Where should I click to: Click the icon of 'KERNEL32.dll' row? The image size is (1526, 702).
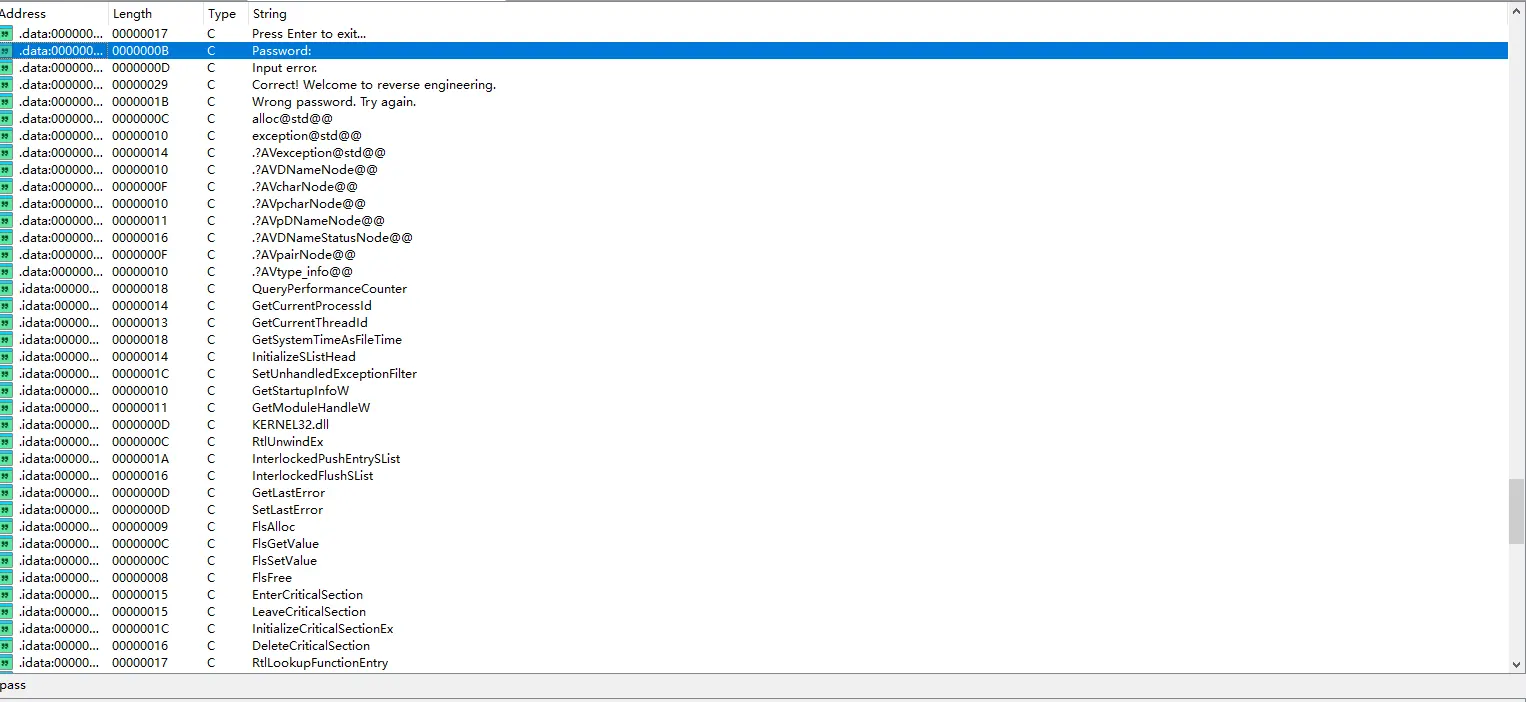point(6,425)
